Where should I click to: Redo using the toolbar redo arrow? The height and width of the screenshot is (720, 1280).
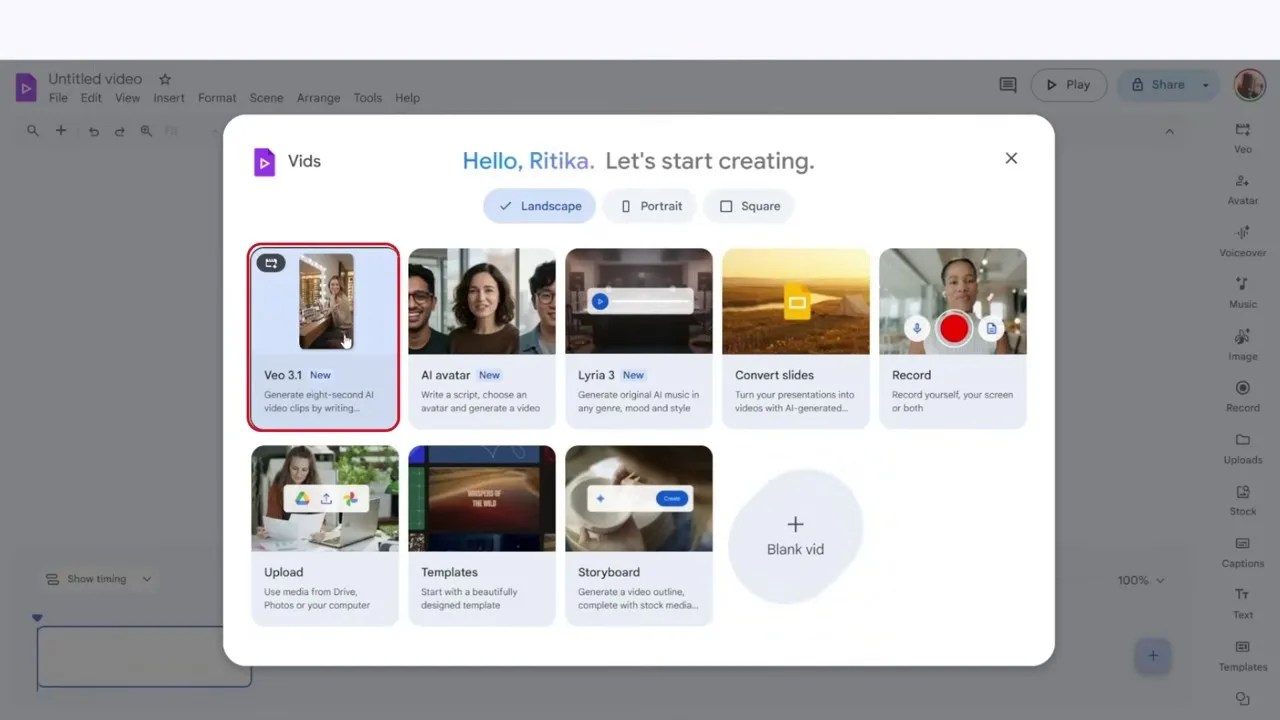pos(120,131)
